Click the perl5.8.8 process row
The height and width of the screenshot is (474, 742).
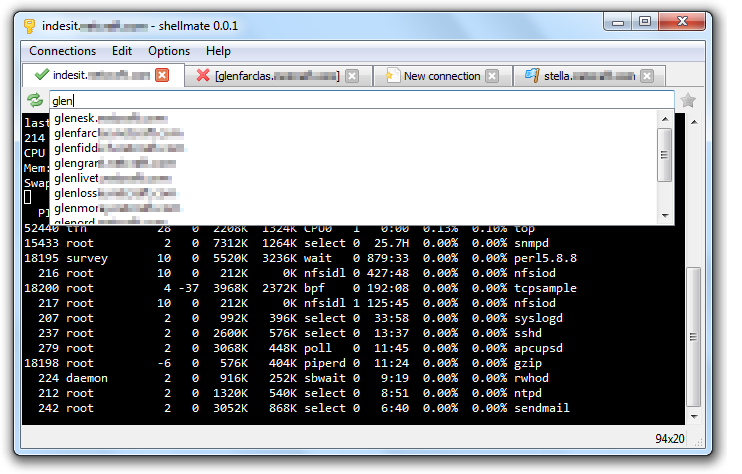pyautogui.click(x=300, y=258)
